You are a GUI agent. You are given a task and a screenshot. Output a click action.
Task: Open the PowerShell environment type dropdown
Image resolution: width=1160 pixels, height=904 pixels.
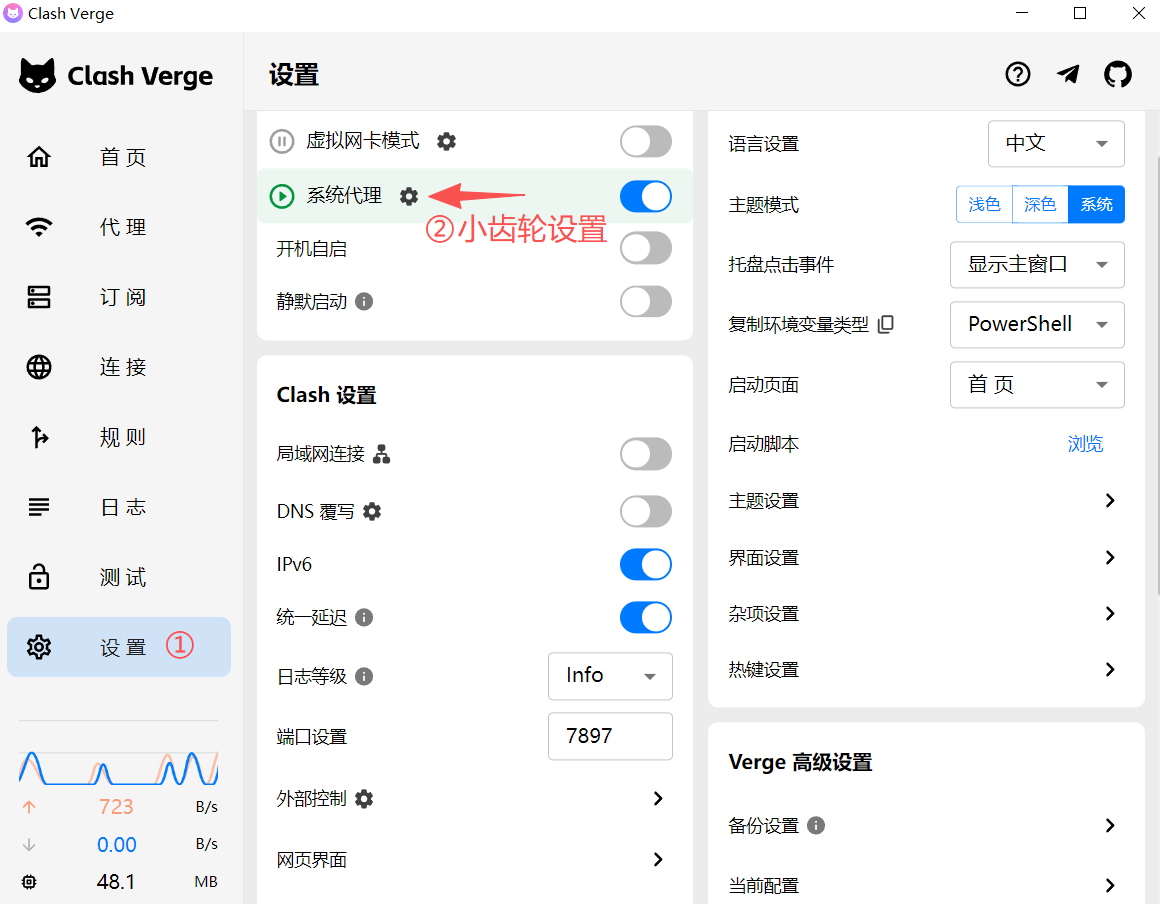click(1037, 324)
